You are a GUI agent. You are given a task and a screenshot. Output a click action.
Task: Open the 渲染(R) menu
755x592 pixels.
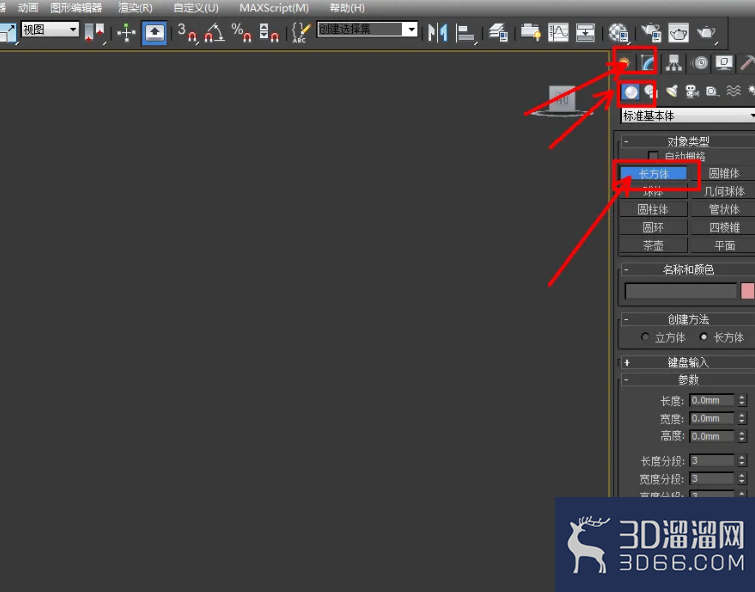tap(135, 8)
